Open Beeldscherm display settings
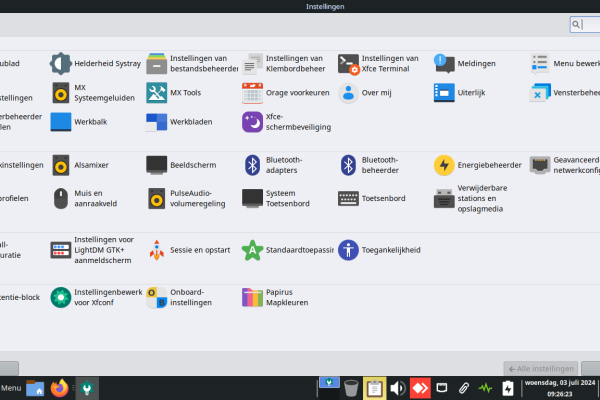The height and width of the screenshot is (400, 600). pos(158,165)
